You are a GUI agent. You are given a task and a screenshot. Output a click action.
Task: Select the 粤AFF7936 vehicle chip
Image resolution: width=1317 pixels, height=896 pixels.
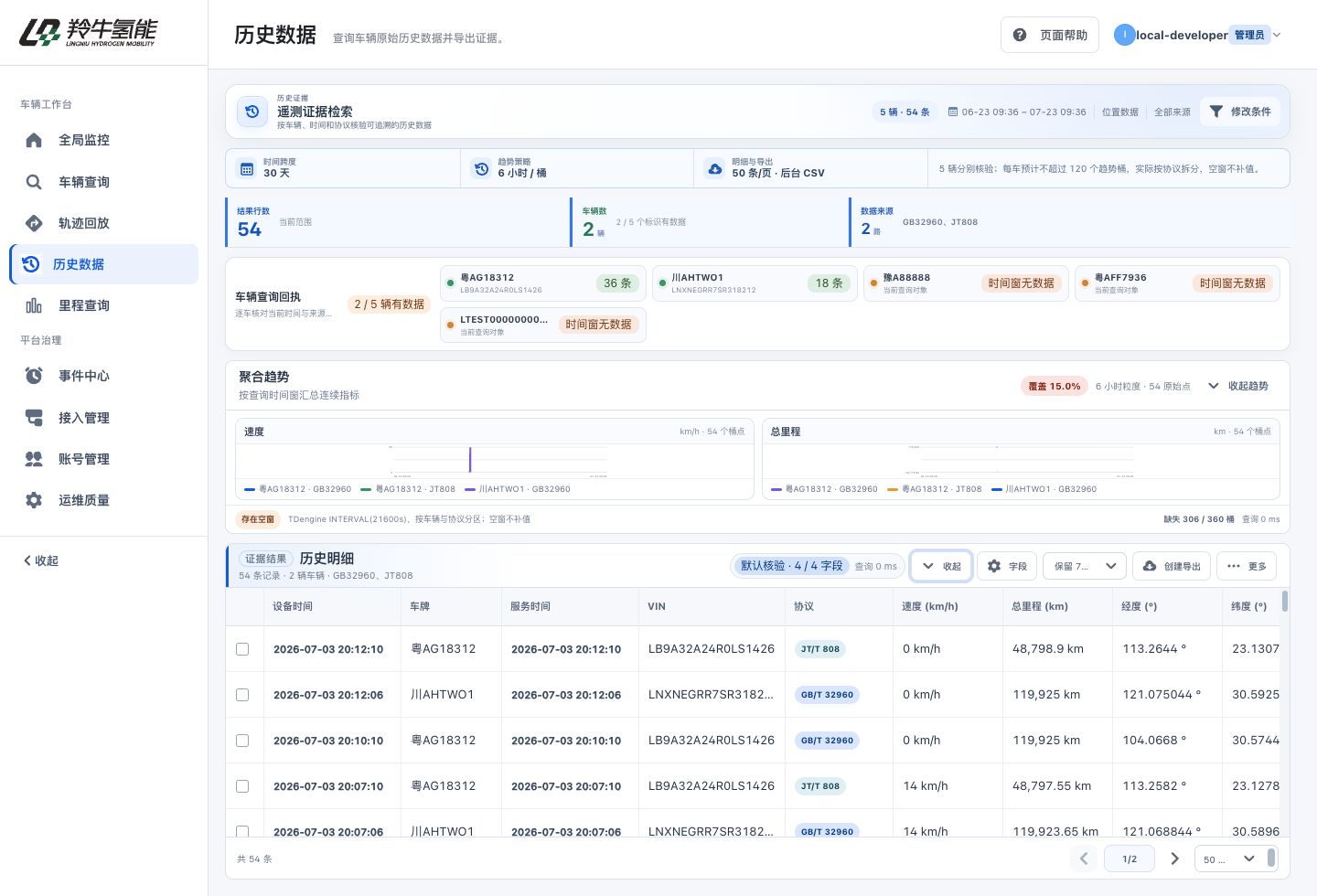point(1177,283)
